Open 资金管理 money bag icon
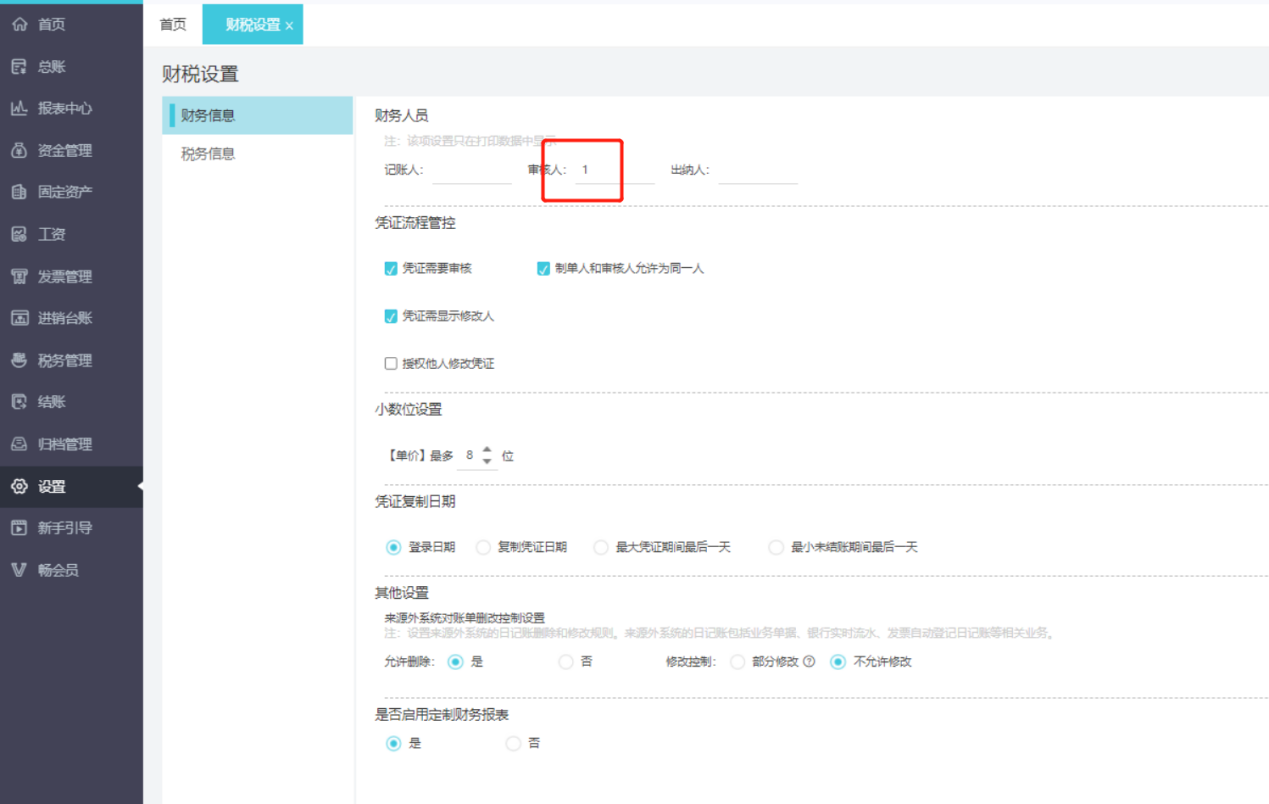Viewport: 1269px width, 804px height. 19,151
